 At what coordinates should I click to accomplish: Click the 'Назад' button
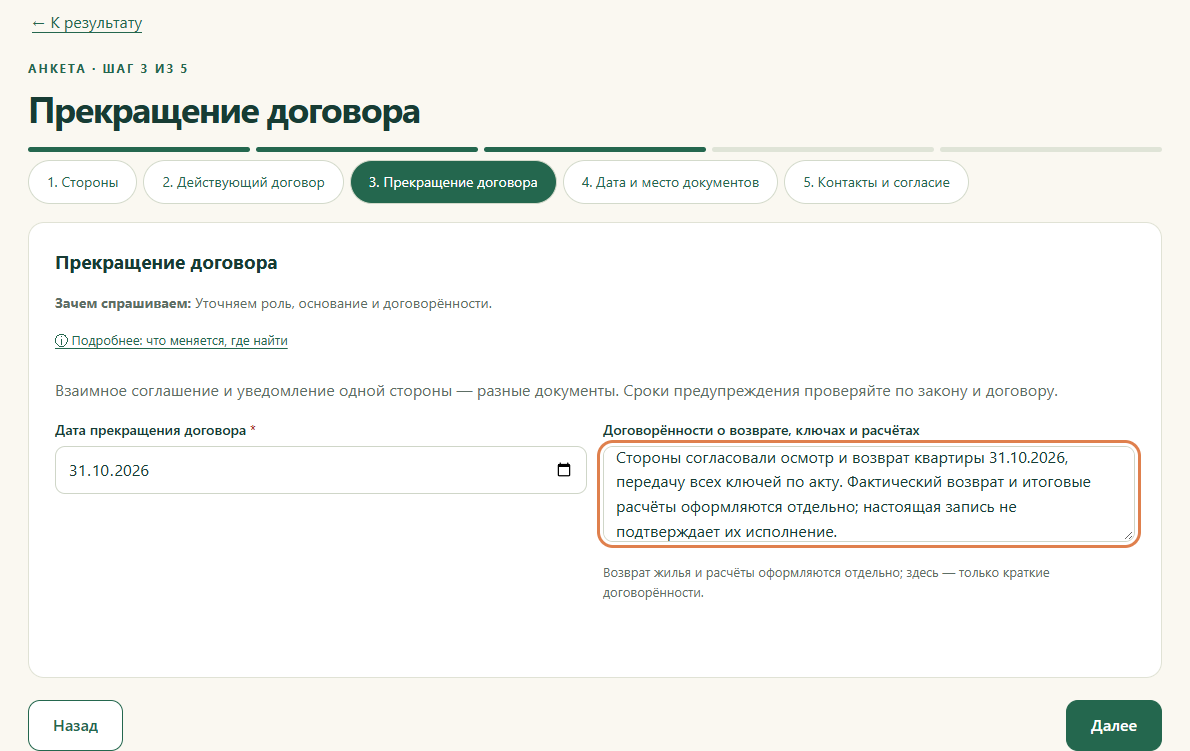(75, 725)
